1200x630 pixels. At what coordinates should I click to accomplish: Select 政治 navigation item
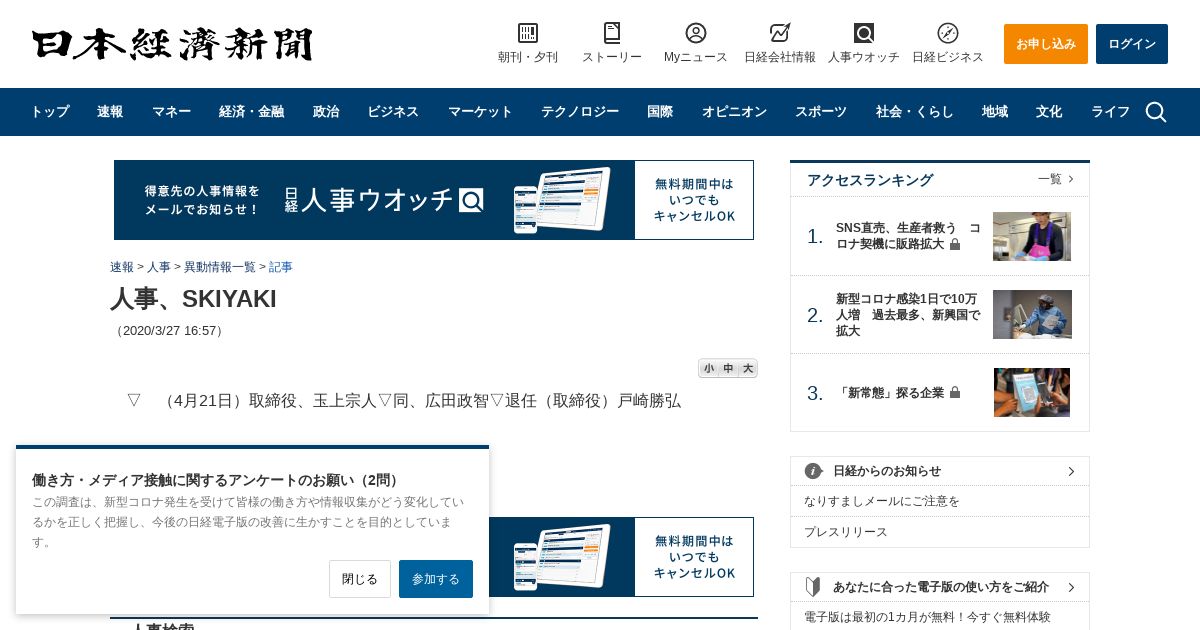pyautogui.click(x=326, y=112)
